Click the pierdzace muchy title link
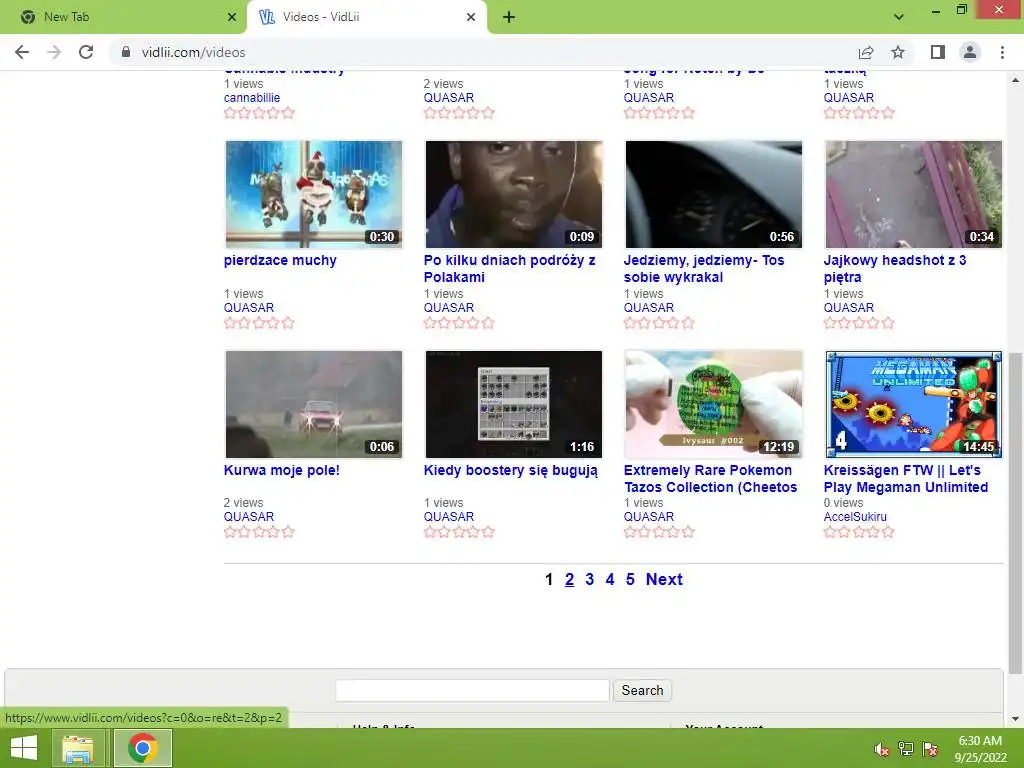Image resolution: width=1024 pixels, height=768 pixels. [280, 260]
